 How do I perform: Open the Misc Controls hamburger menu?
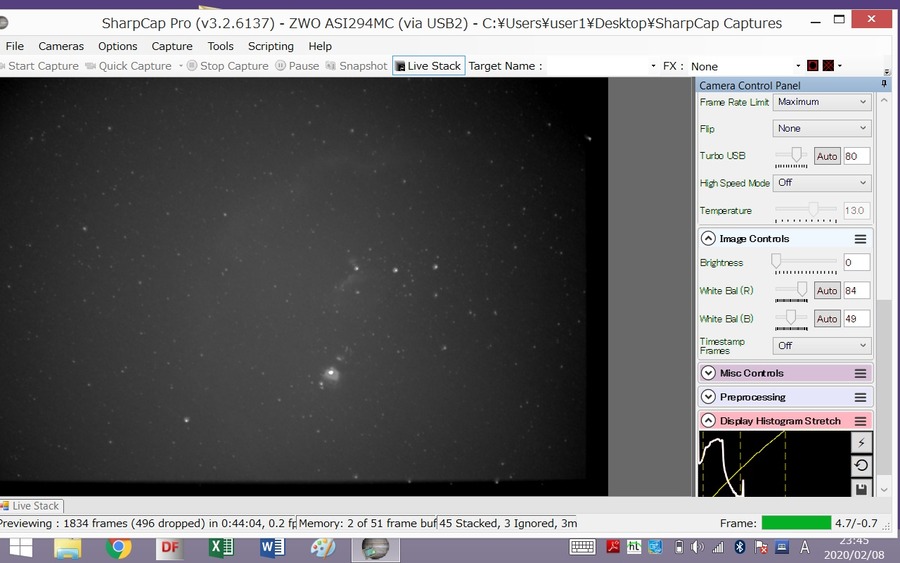(860, 374)
